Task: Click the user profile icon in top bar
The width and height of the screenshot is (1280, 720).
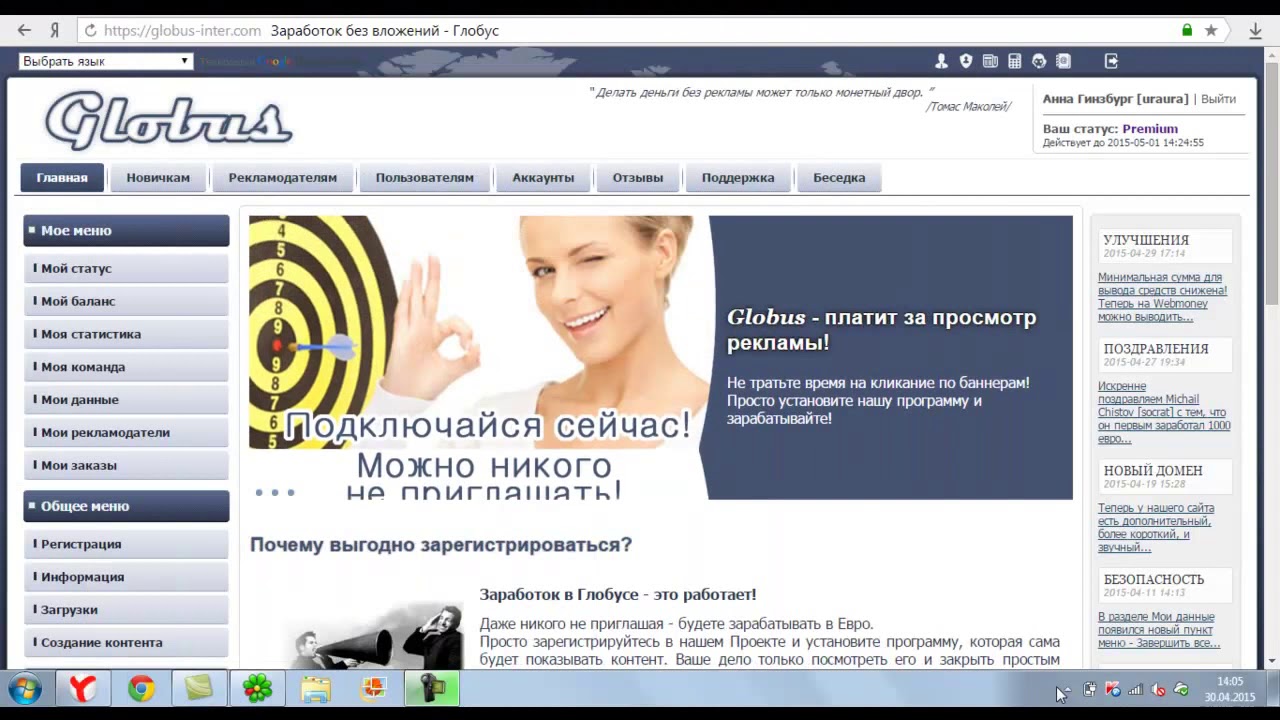Action: (941, 61)
